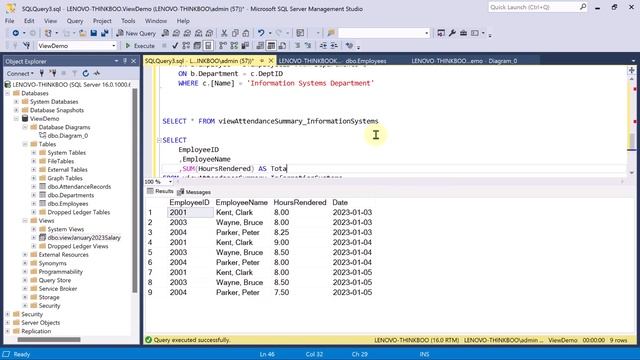Select Results to File mode
This screenshot has width=640, height=360.
click(x=282, y=46)
